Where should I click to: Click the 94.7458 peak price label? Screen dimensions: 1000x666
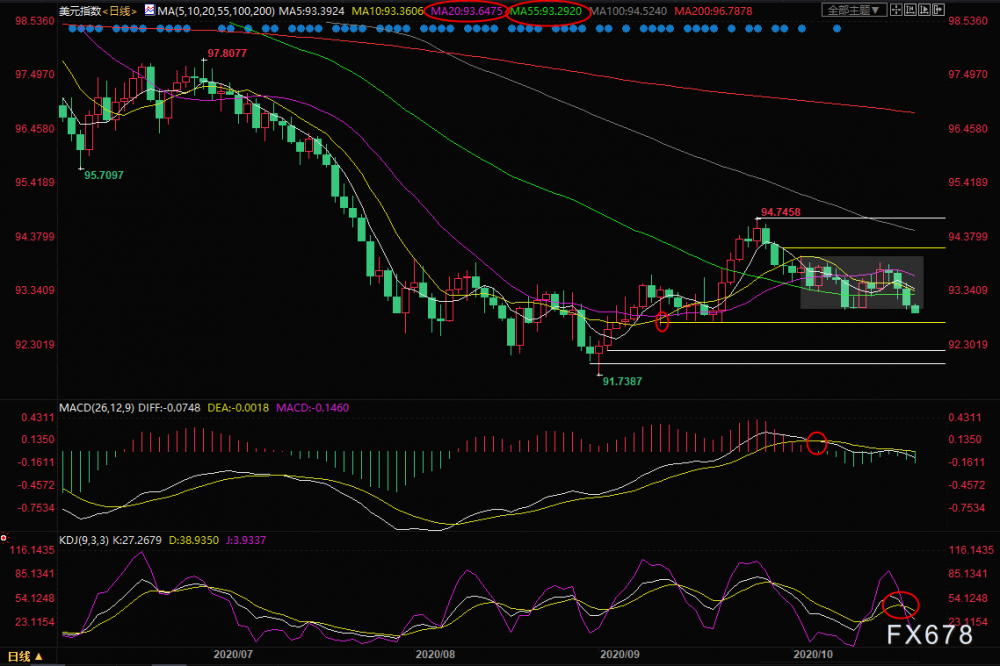tap(781, 212)
